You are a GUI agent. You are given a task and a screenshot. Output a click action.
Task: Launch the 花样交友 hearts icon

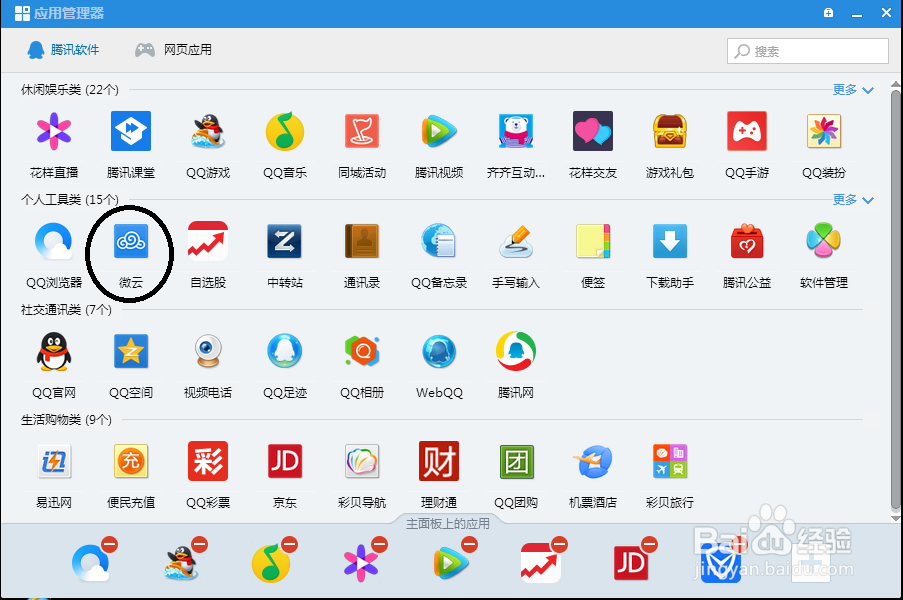593,131
